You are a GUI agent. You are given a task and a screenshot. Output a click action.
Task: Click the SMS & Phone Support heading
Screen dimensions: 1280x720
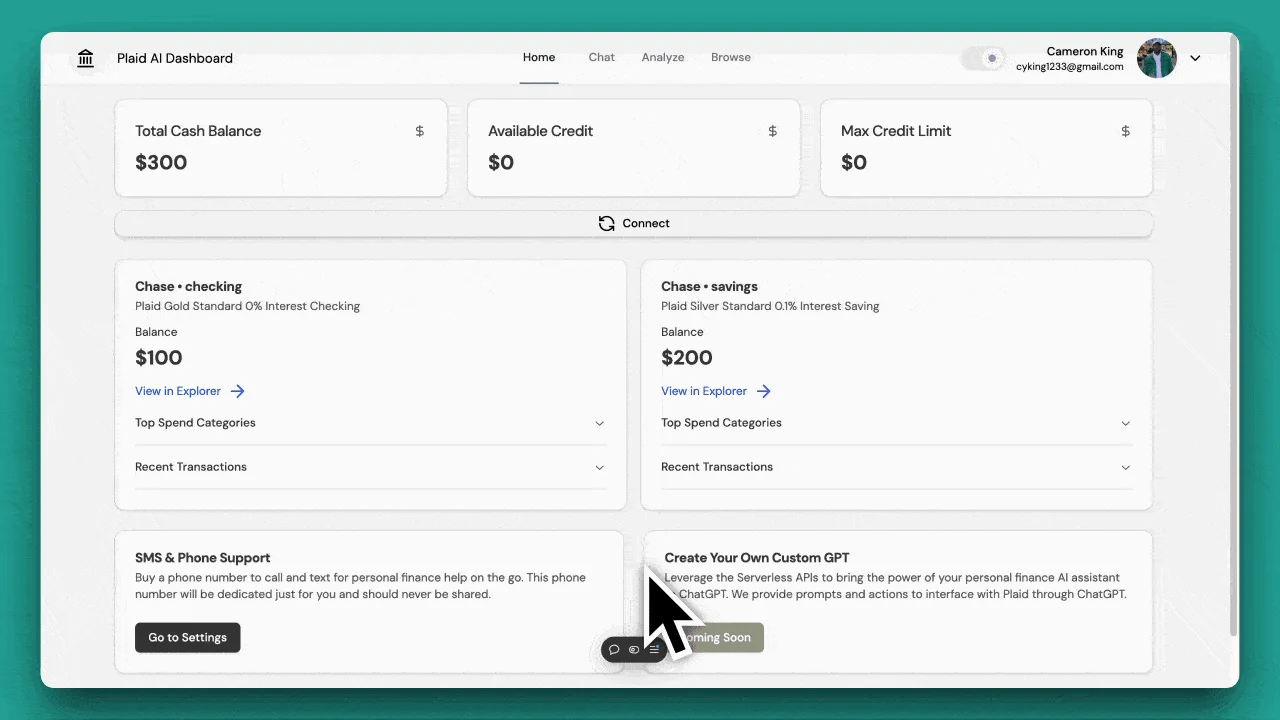(x=203, y=558)
